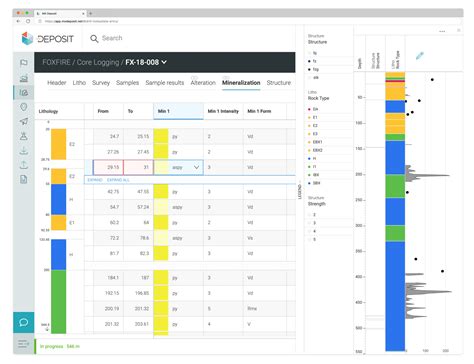
Task: Switch to the Alteration tab
Action: click(x=203, y=83)
